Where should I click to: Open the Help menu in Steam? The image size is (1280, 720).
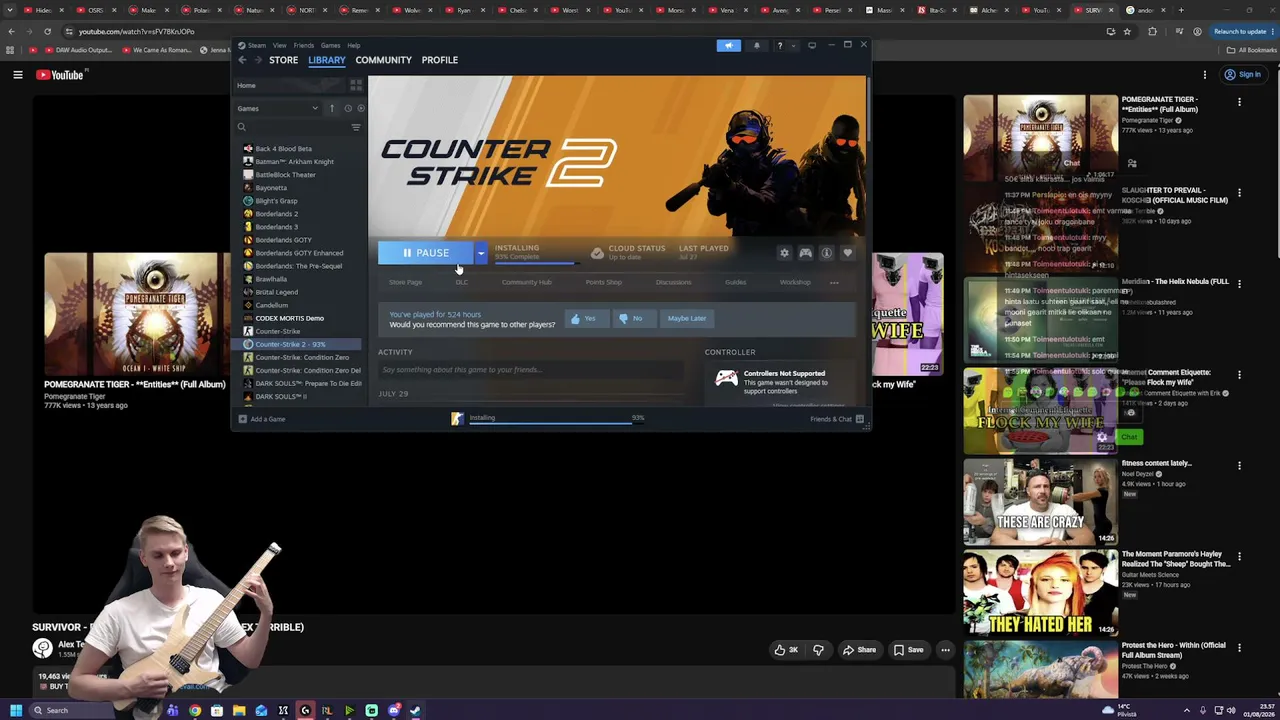pyautogui.click(x=354, y=45)
